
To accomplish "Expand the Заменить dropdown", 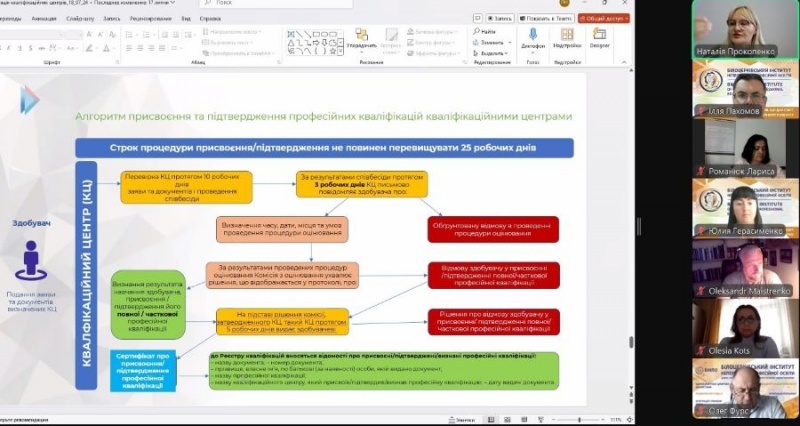I will tap(508, 42).
